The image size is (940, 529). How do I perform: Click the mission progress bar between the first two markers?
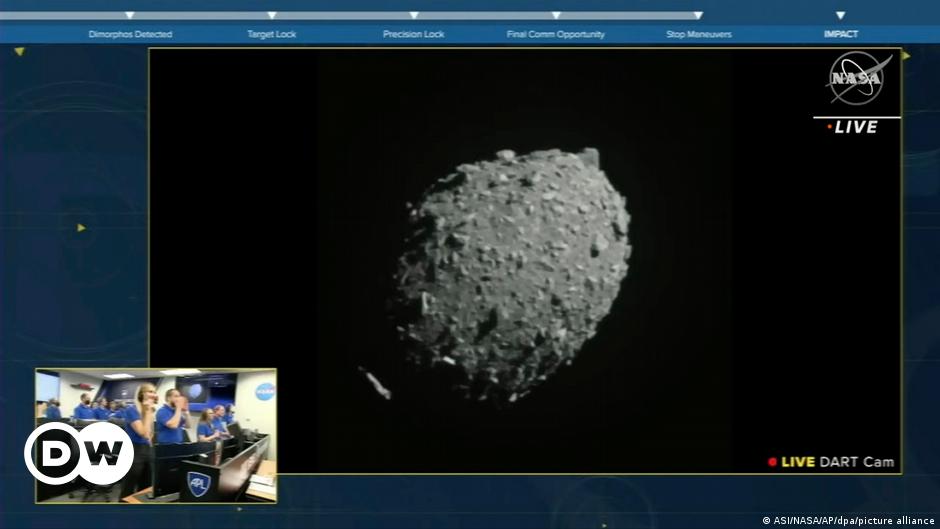[200, 16]
